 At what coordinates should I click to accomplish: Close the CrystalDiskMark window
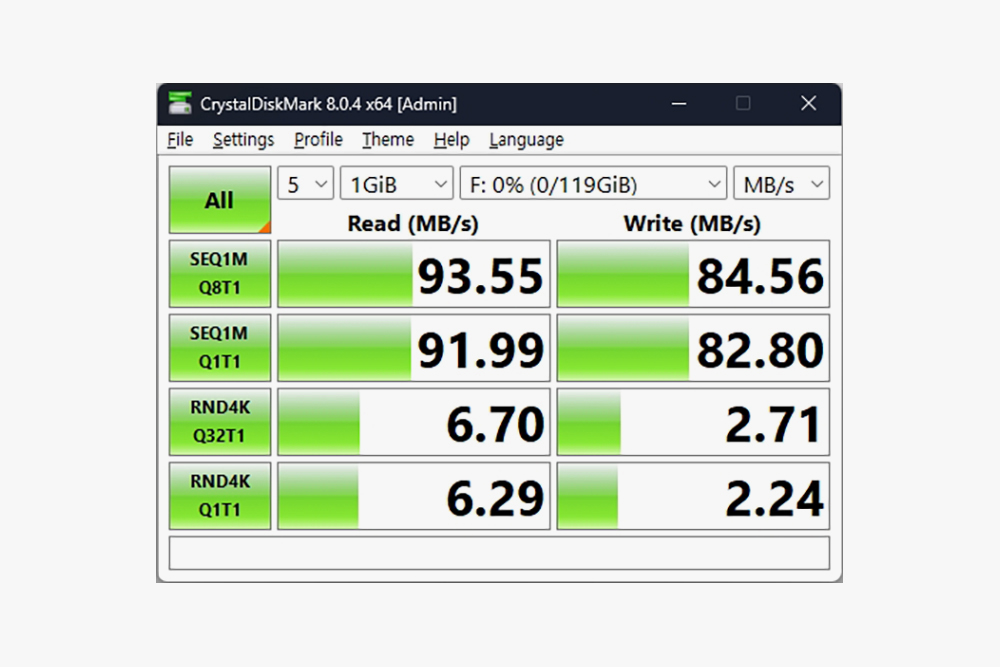809,103
